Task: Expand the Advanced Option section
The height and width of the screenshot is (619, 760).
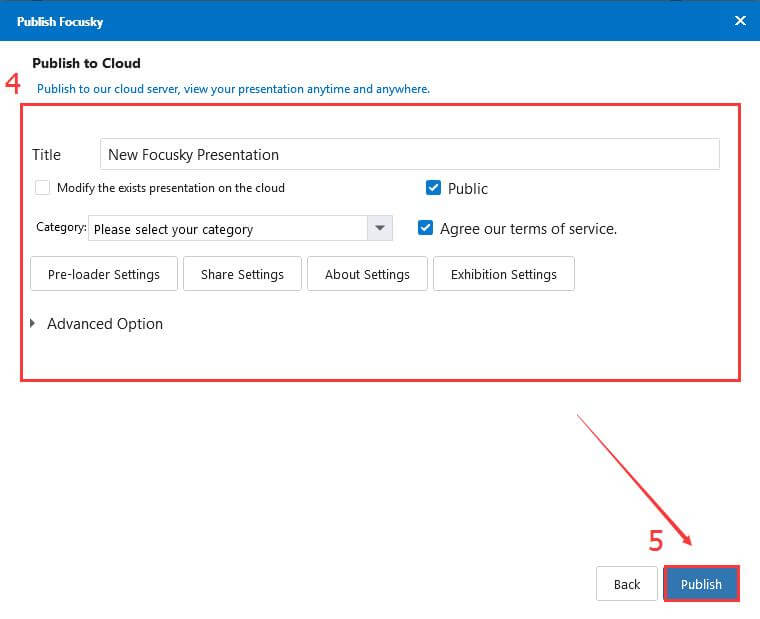Action: (32, 323)
